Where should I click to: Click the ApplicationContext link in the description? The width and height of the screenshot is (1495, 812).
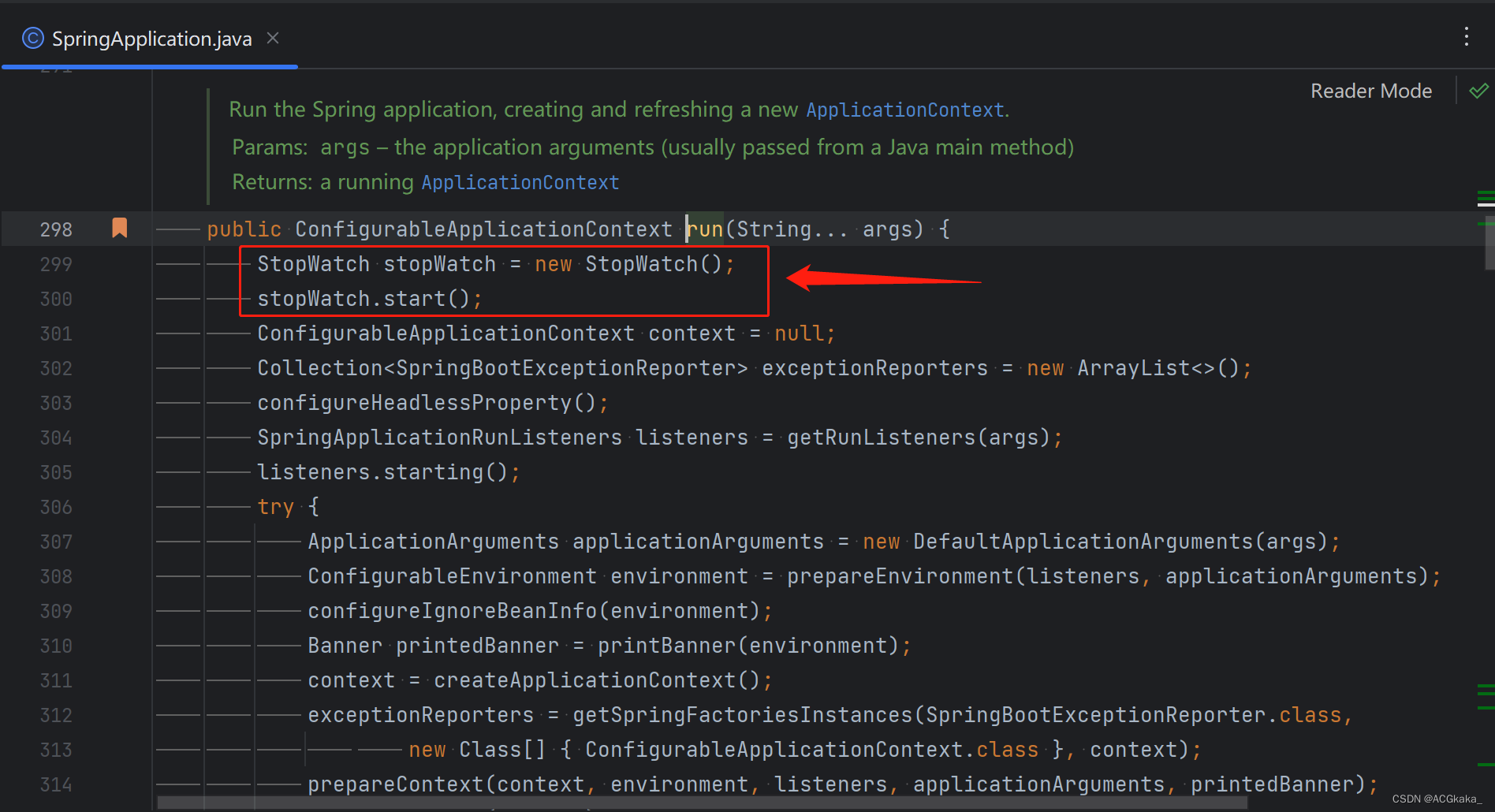point(905,110)
